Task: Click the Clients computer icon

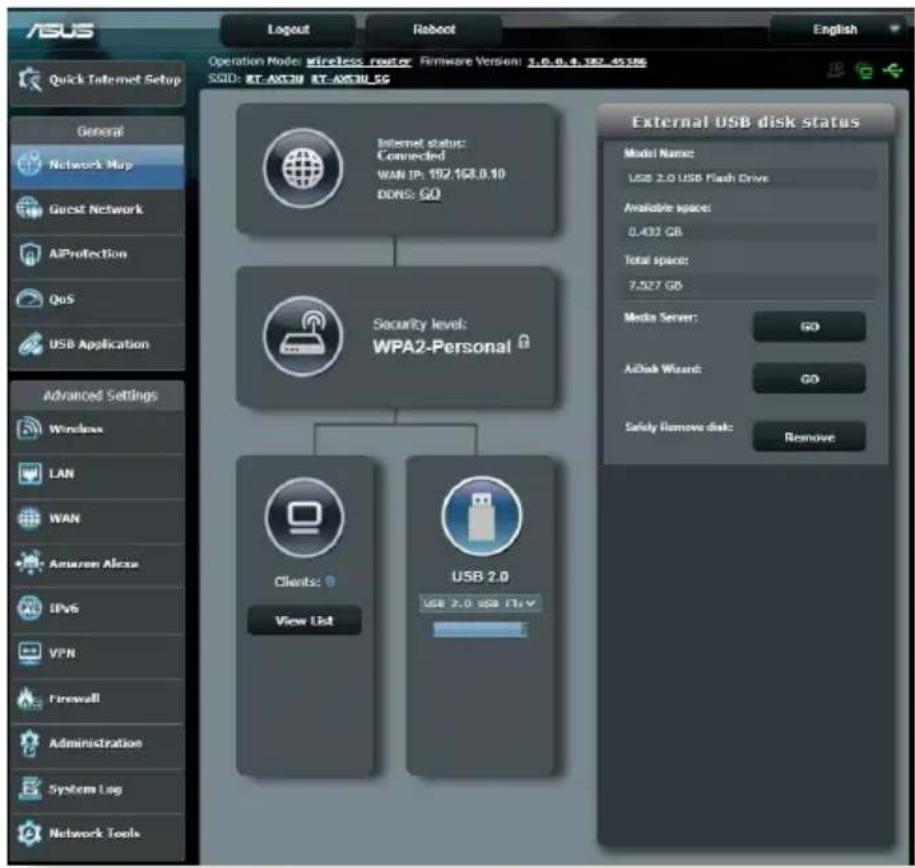Action: point(305,517)
